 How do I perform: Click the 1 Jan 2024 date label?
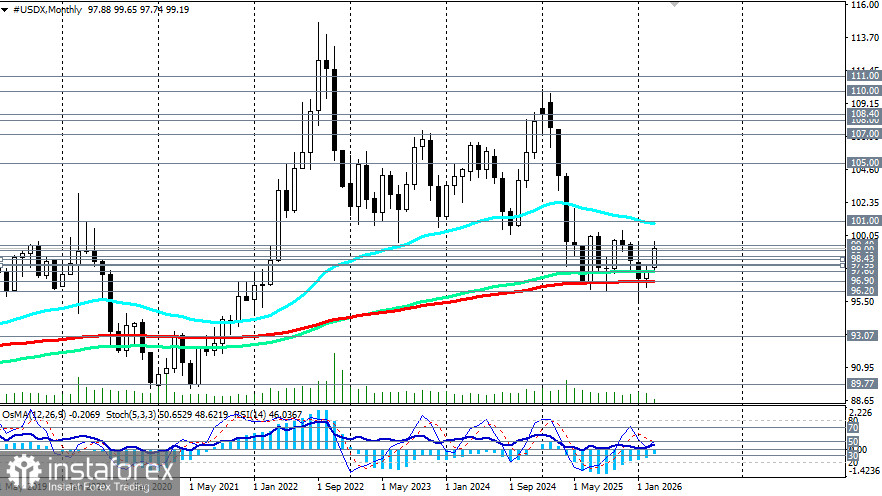click(x=467, y=487)
